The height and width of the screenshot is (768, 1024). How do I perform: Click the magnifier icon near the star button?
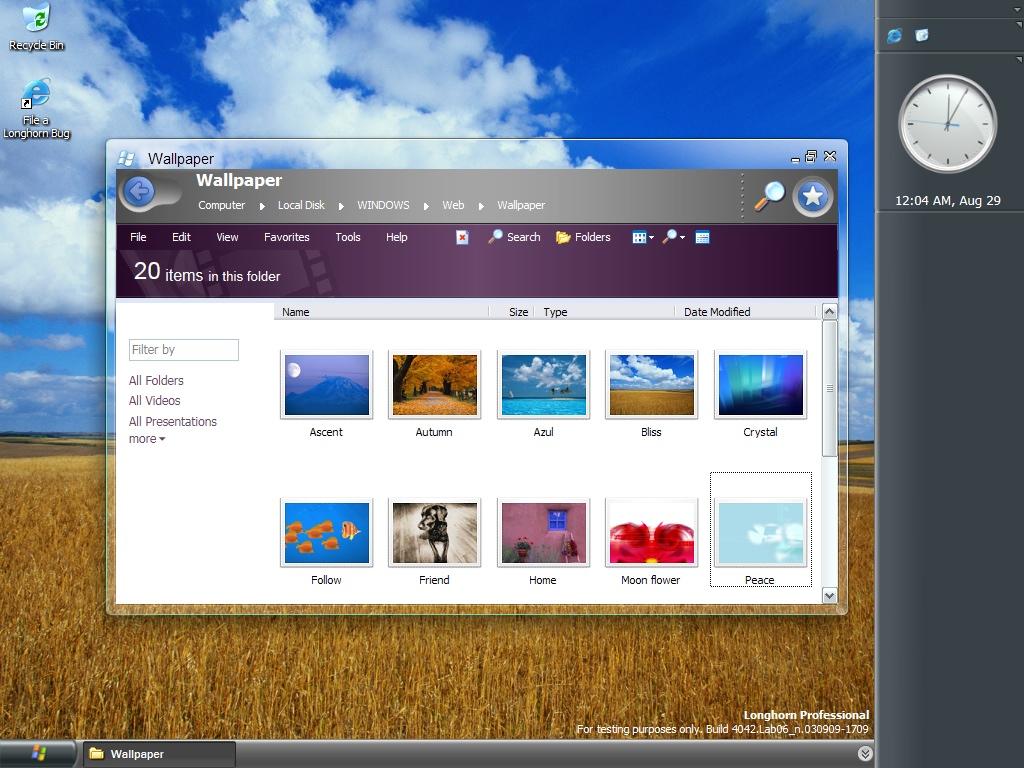[768, 196]
